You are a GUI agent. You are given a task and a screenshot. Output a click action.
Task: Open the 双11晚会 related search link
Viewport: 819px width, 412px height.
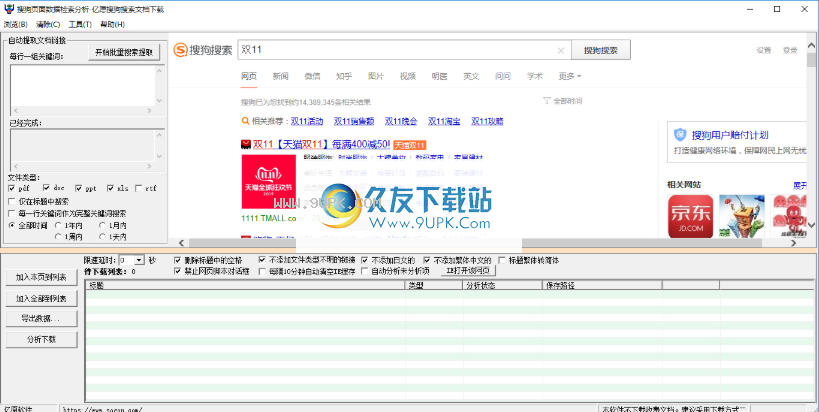pyautogui.click(x=401, y=121)
